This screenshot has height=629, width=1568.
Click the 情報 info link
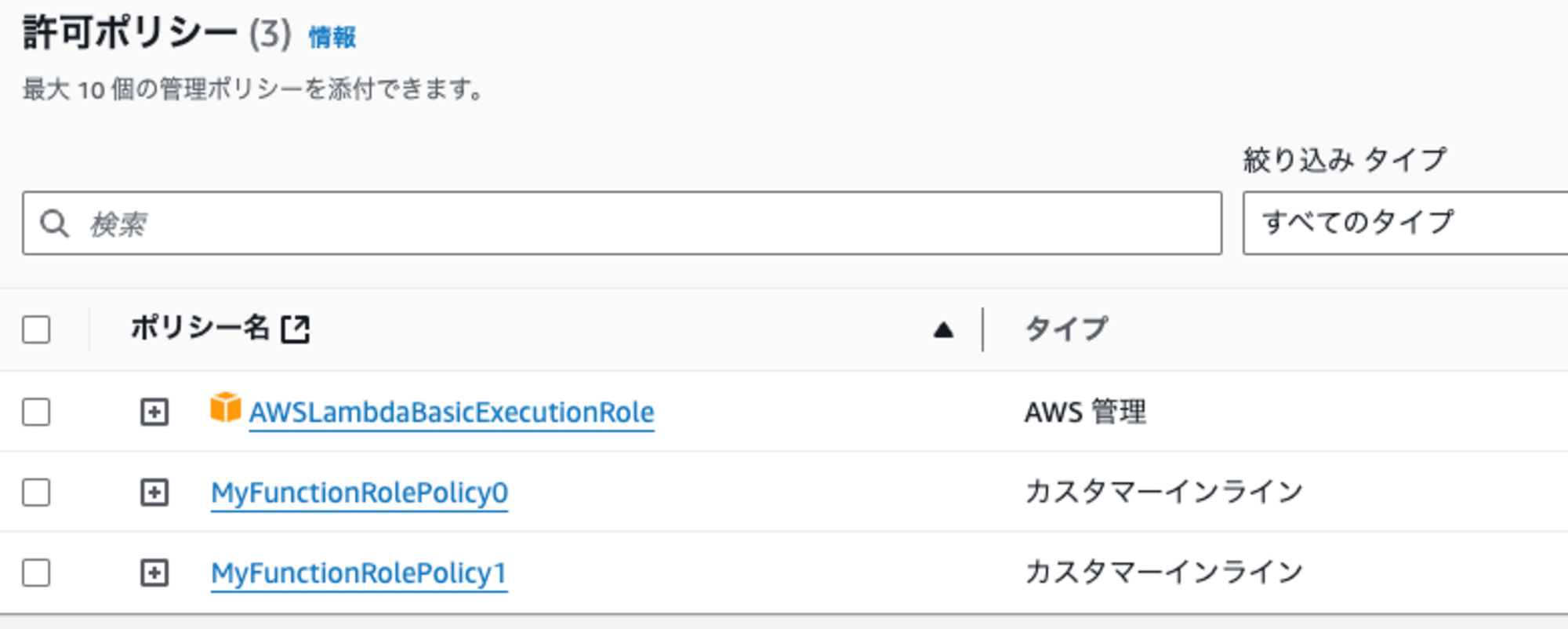[332, 37]
